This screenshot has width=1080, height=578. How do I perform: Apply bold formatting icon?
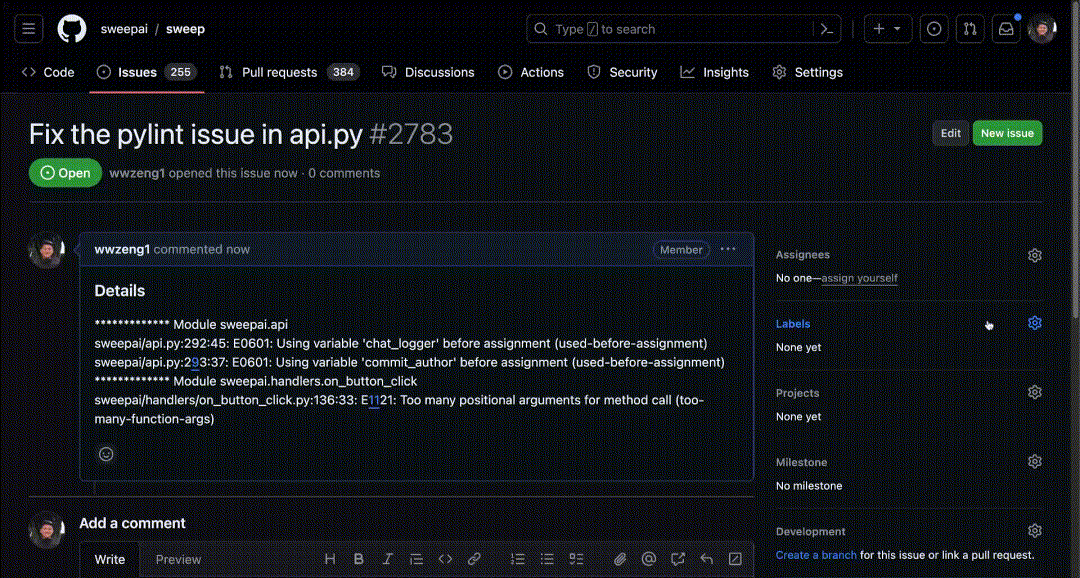tap(359, 559)
